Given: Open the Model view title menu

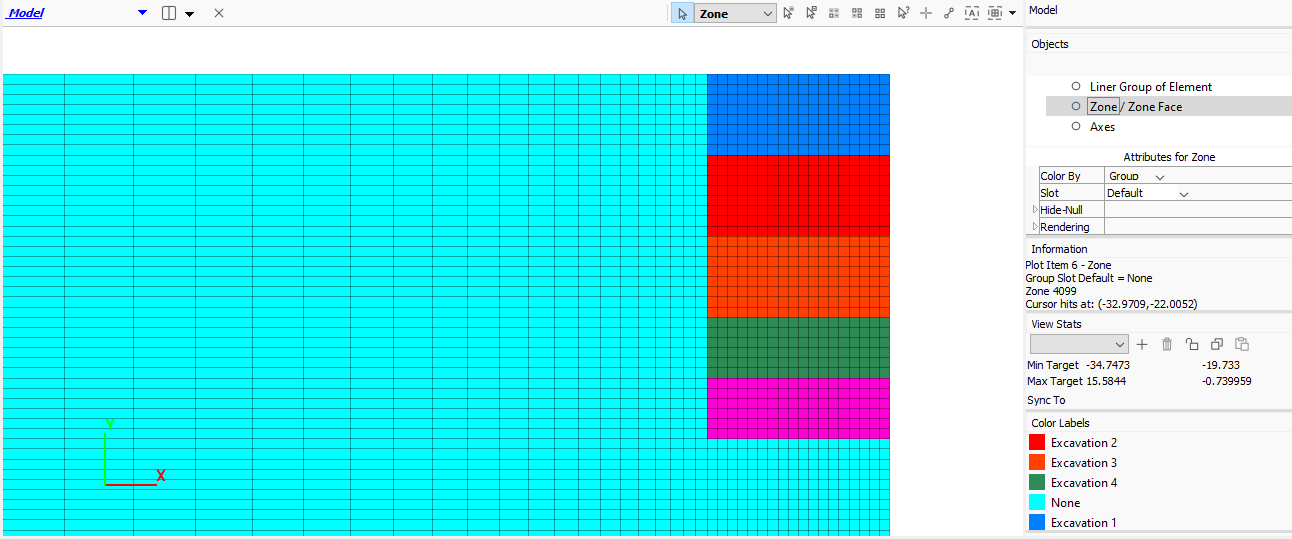Looking at the screenshot, I should coord(142,13).
